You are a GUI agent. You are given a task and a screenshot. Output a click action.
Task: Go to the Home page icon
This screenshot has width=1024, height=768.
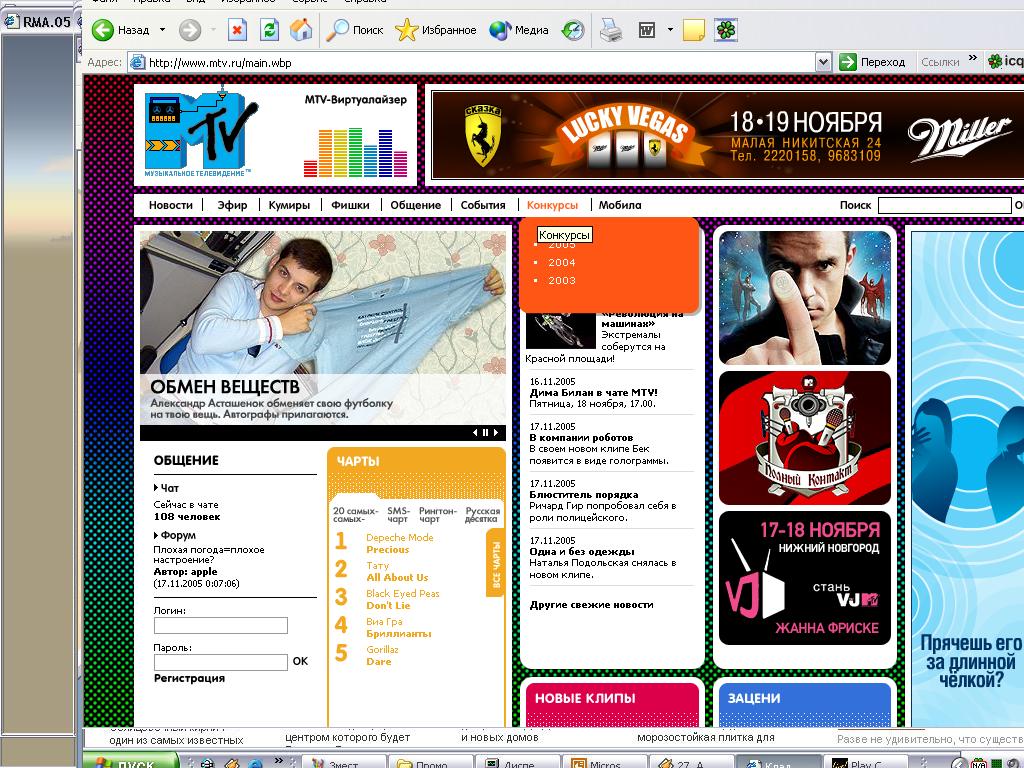(301, 30)
